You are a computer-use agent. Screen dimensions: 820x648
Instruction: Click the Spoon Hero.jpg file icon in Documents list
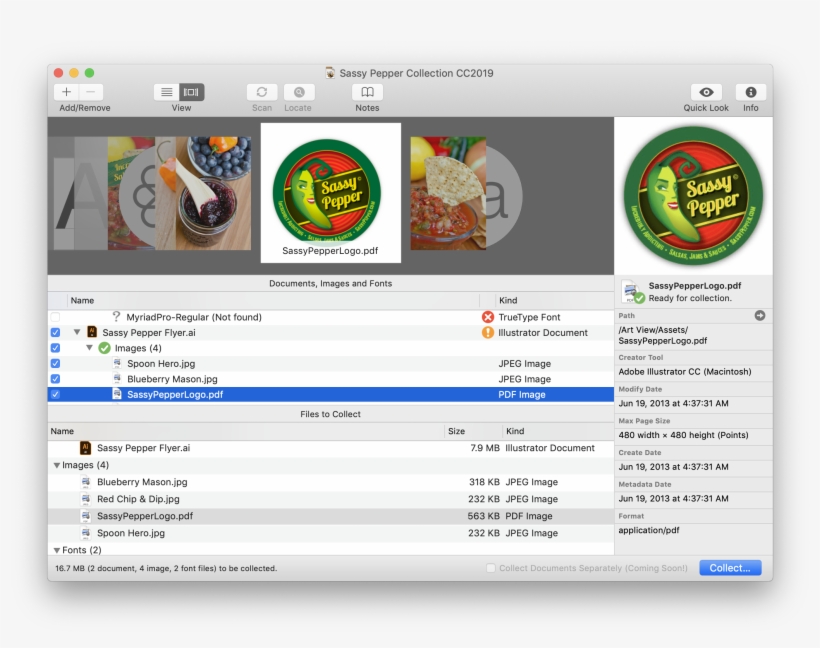(x=117, y=363)
